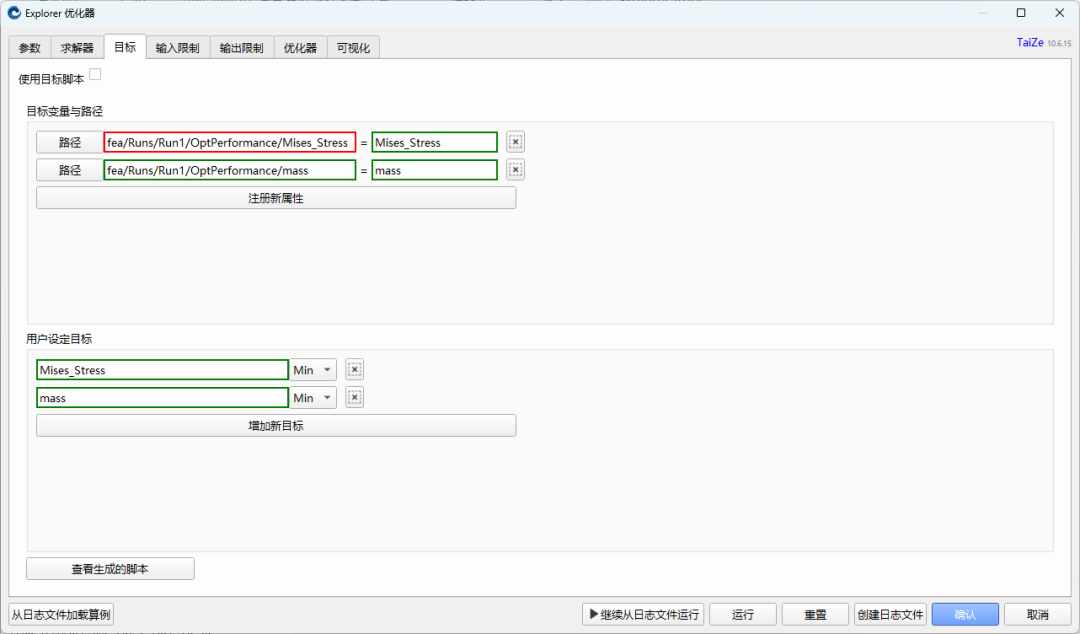Remove the Mises_Stress path entry with its x icon
Screen dimensions: 1080x634
click(515, 141)
